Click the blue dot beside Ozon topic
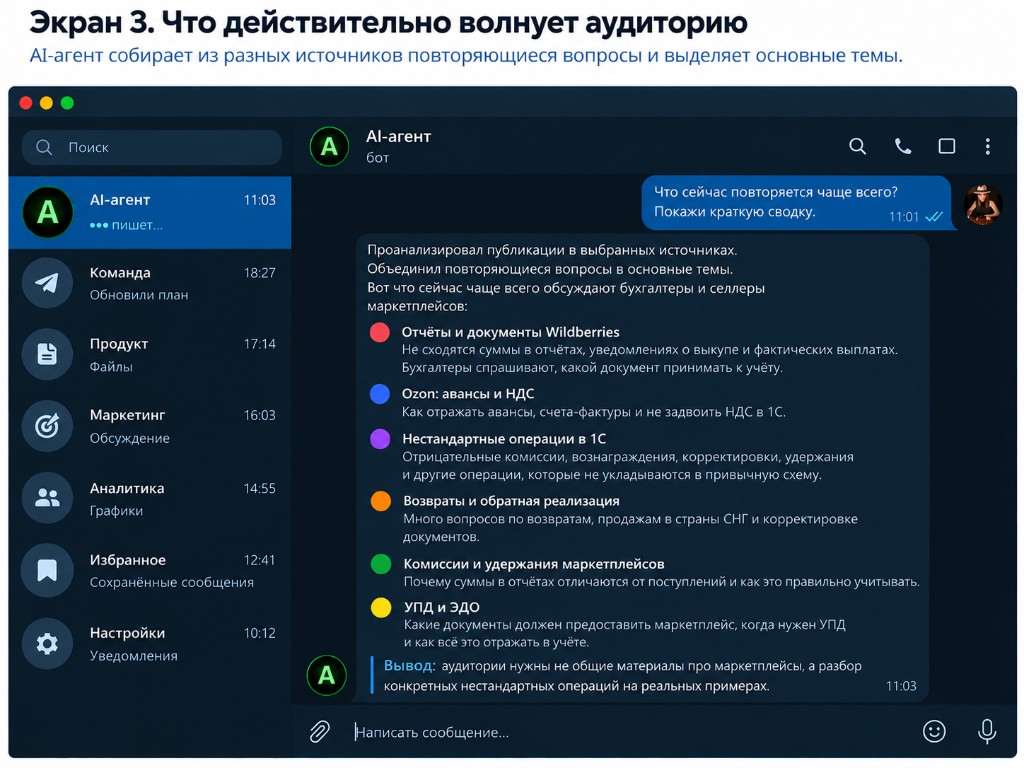This screenshot has height=768, width=1024. pos(380,394)
